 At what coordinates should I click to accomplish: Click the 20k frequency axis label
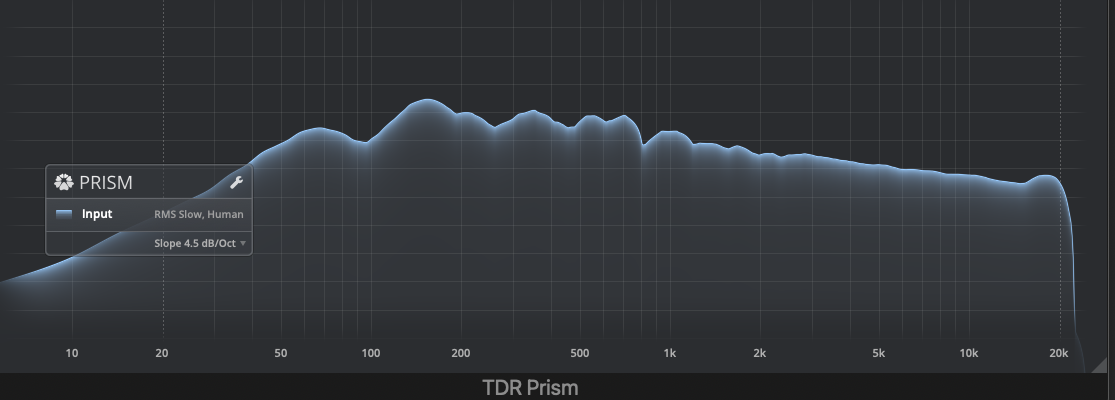coord(1059,353)
